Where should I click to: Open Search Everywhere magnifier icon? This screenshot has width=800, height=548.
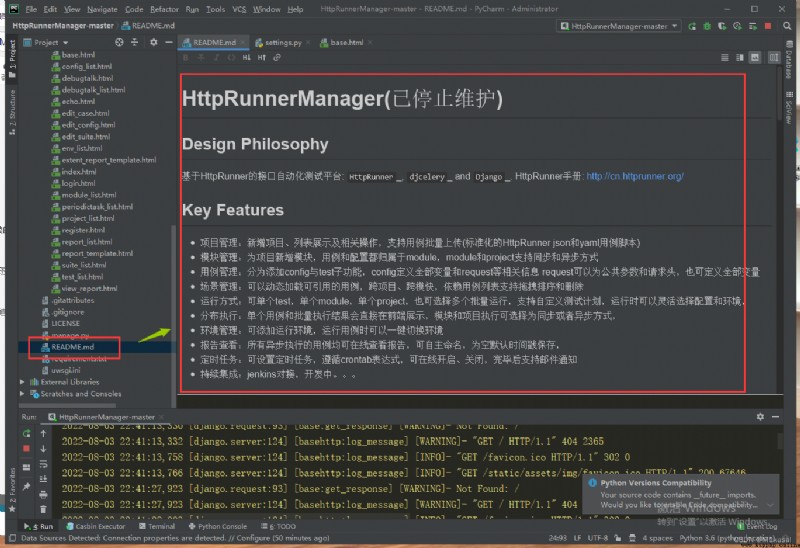click(787, 26)
